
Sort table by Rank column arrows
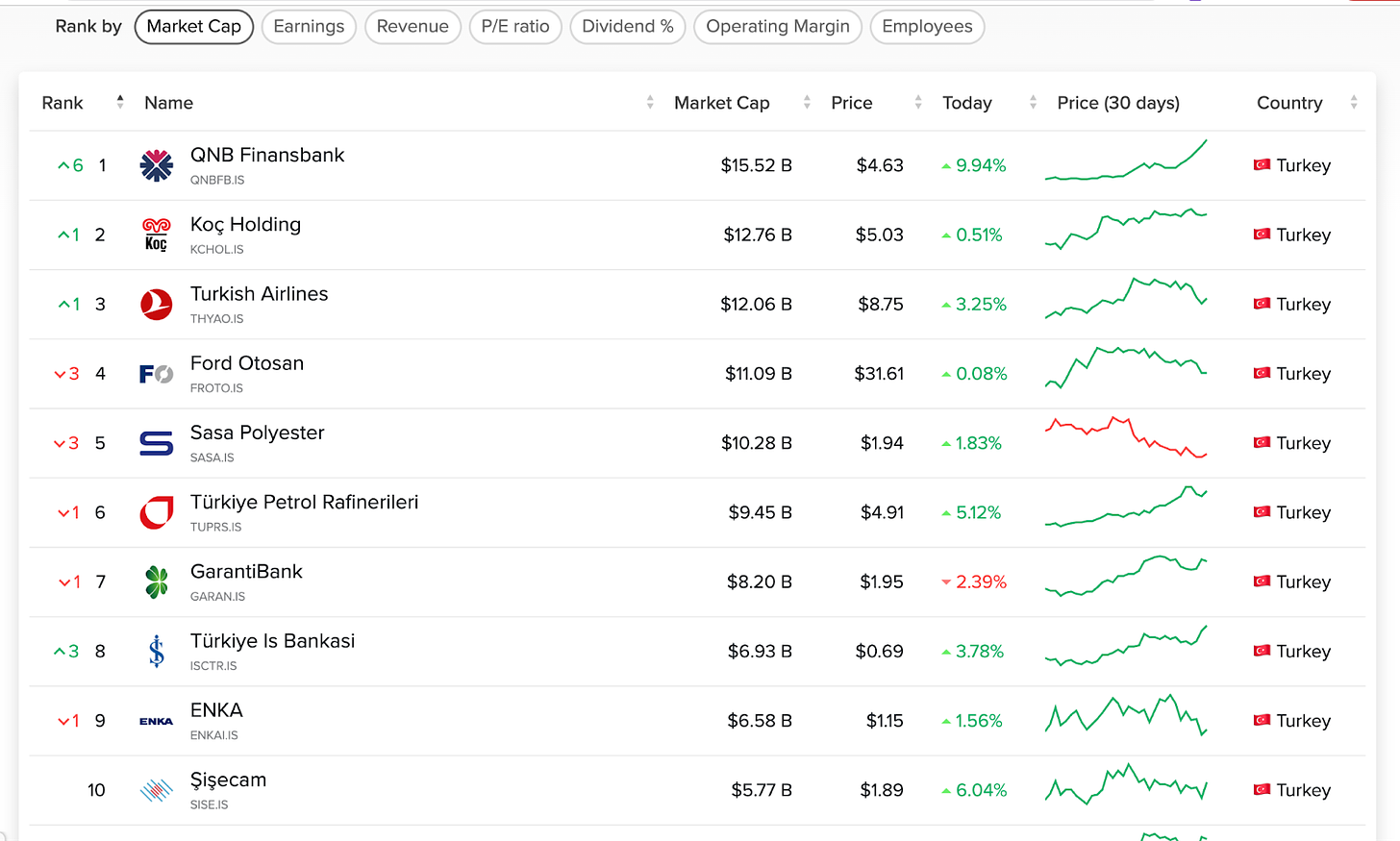coord(120,102)
